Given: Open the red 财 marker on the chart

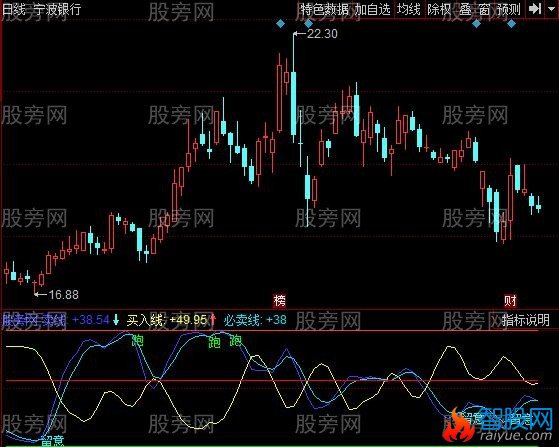Looking at the screenshot, I should pyautogui.click(x=510, y=300).
